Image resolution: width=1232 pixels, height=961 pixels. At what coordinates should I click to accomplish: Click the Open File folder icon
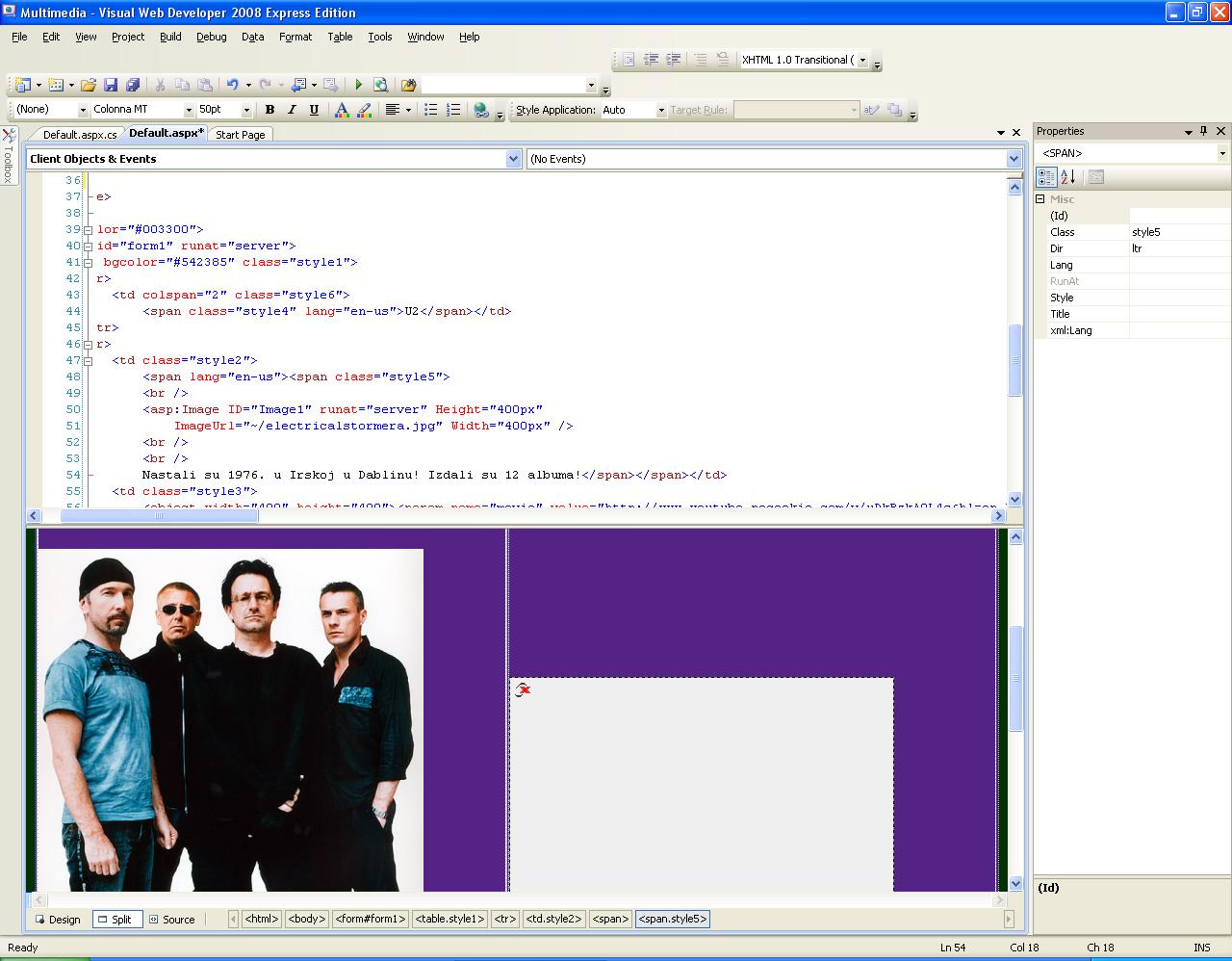(89, 85)
